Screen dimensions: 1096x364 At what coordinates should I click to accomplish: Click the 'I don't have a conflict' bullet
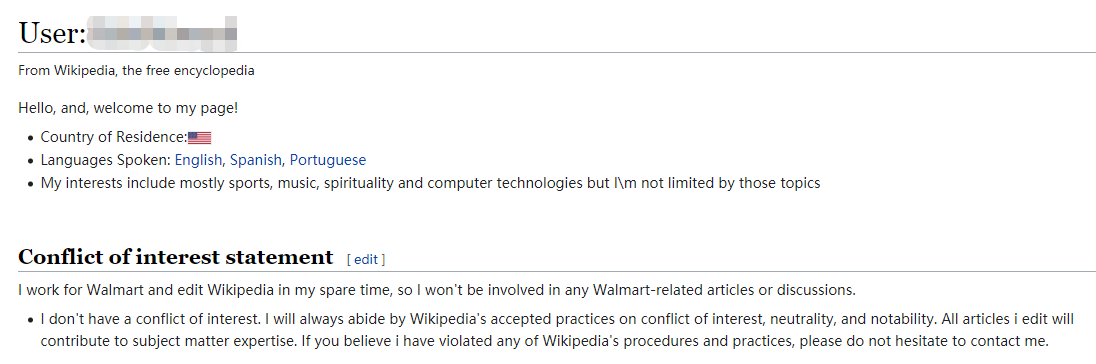click(x=557, y=330)
